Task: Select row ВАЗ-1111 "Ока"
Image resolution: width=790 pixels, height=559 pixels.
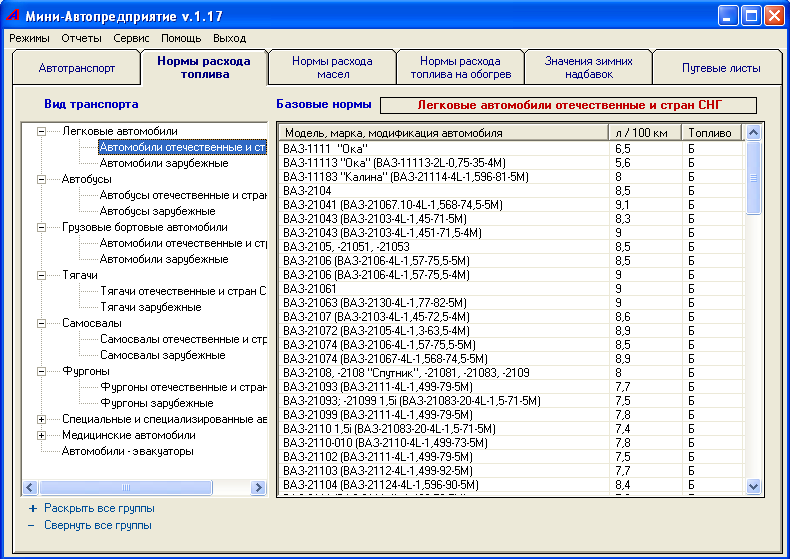Action: click(x=511, y=149)
